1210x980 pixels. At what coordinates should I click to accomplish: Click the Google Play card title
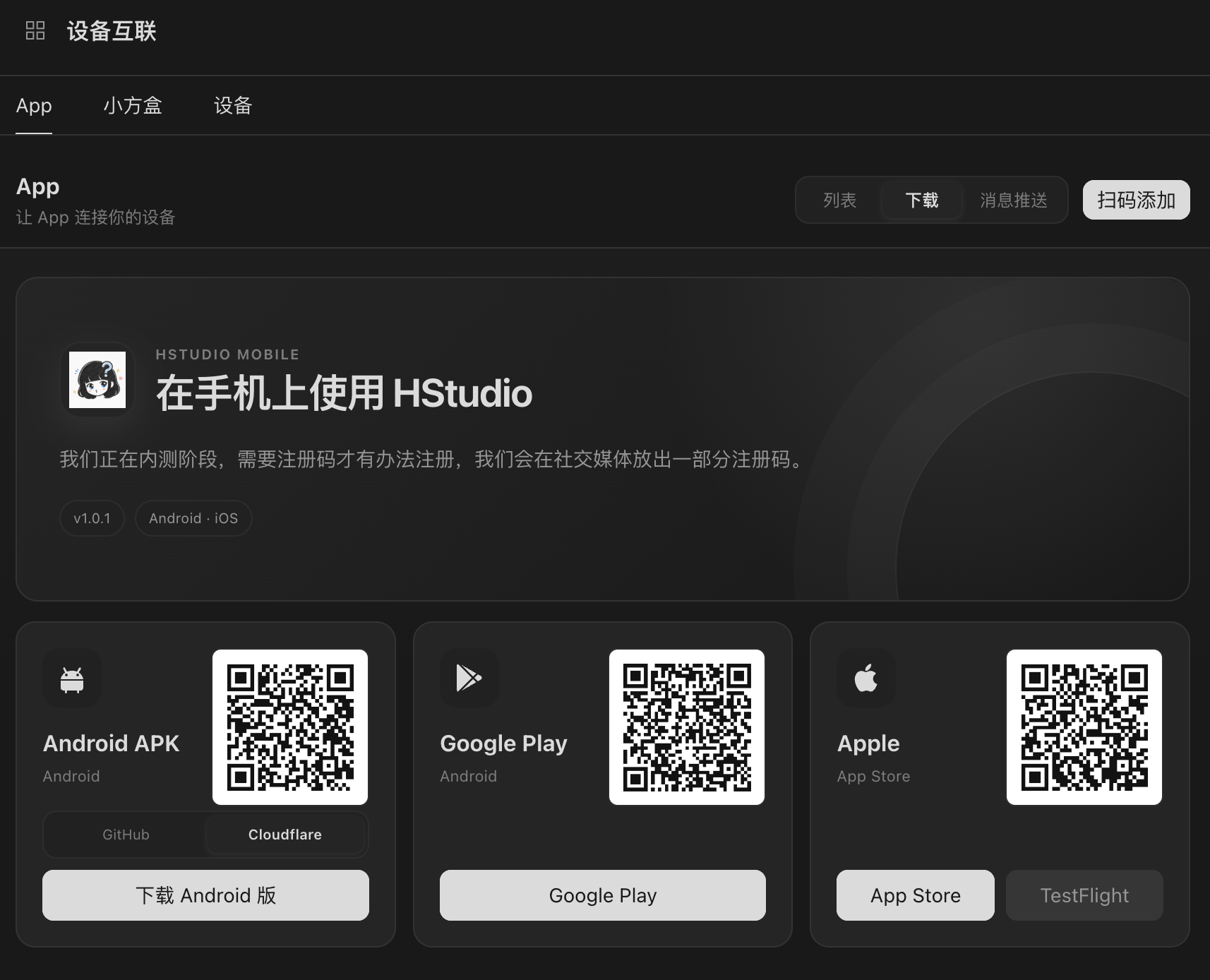click(503, 743)
